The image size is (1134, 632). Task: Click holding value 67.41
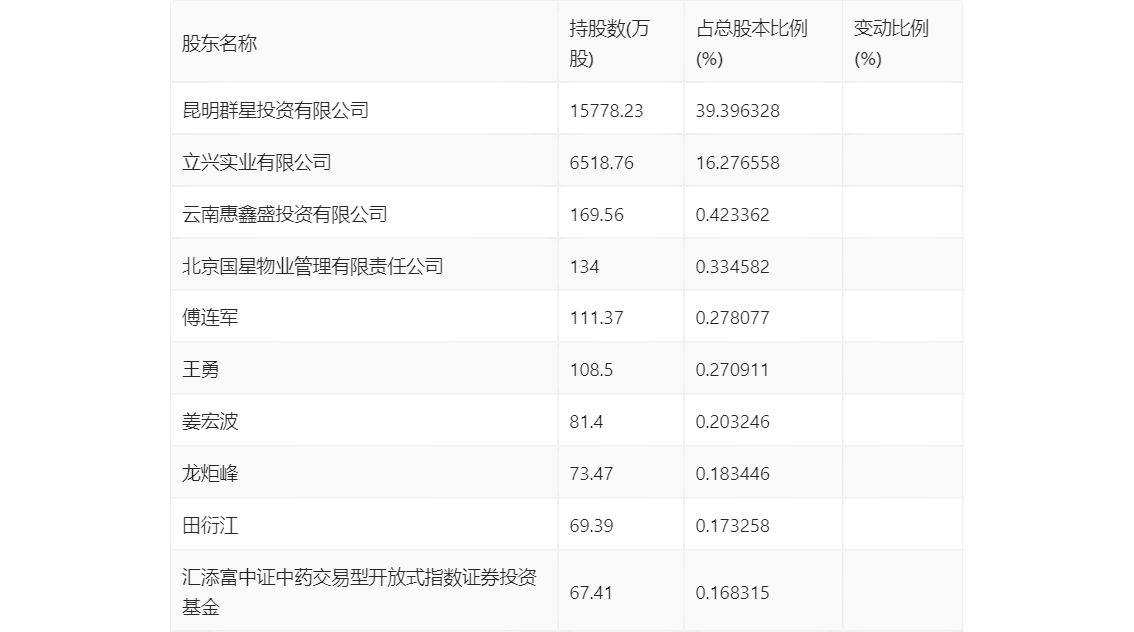click(x=591, y=593)
